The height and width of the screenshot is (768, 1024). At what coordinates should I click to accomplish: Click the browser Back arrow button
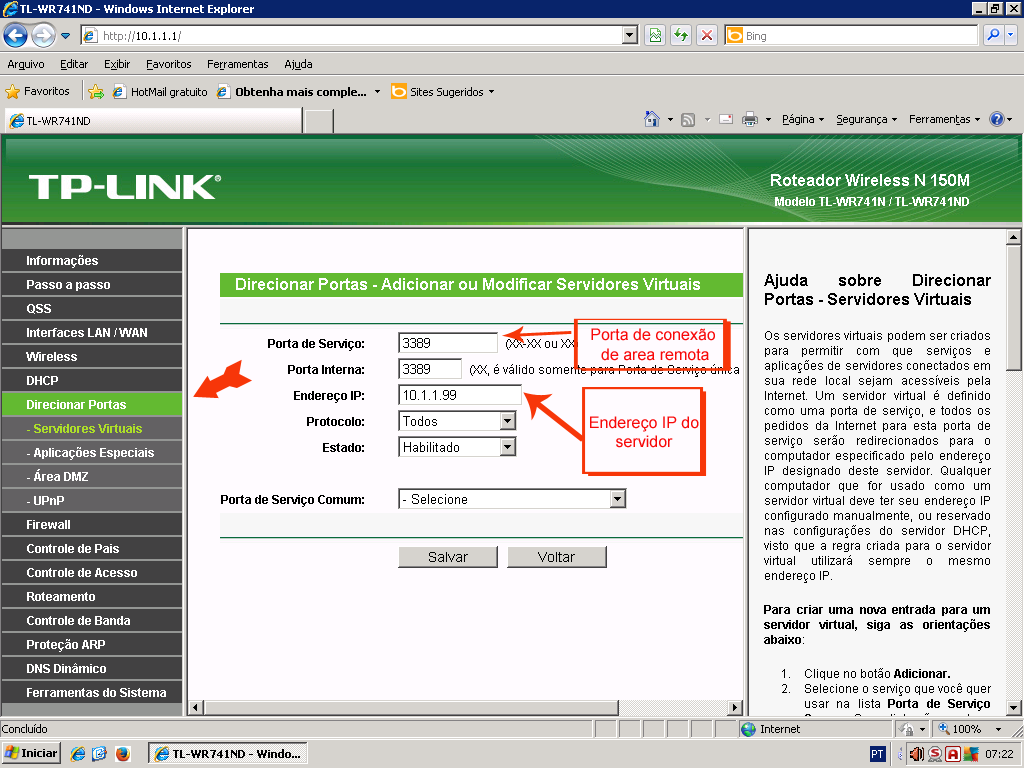(15, 35)
